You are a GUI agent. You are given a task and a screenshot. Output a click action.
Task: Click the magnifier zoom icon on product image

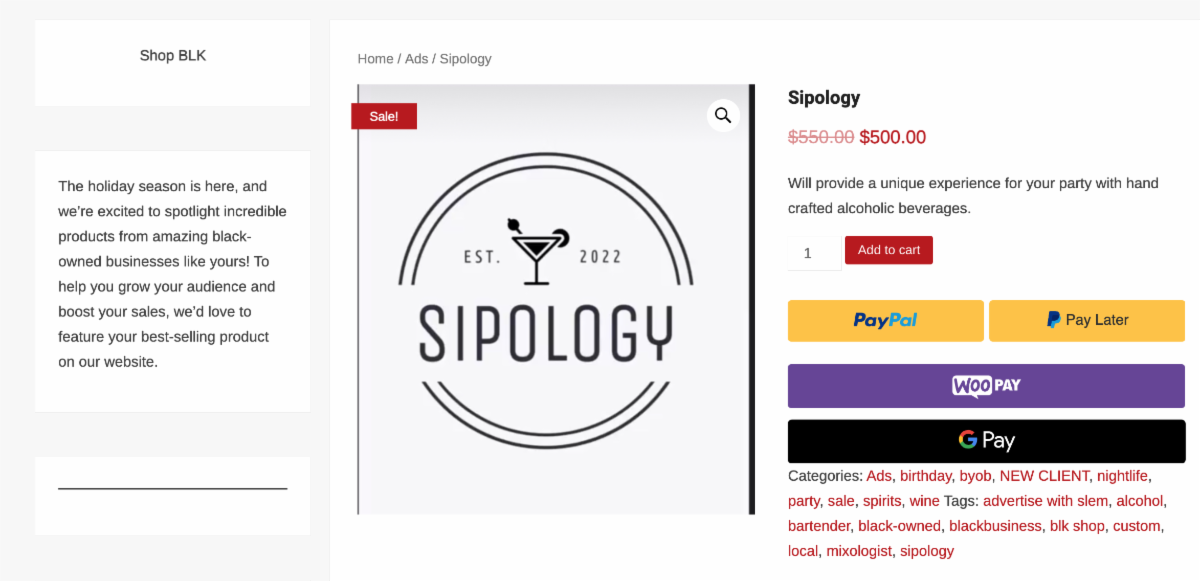723,116
